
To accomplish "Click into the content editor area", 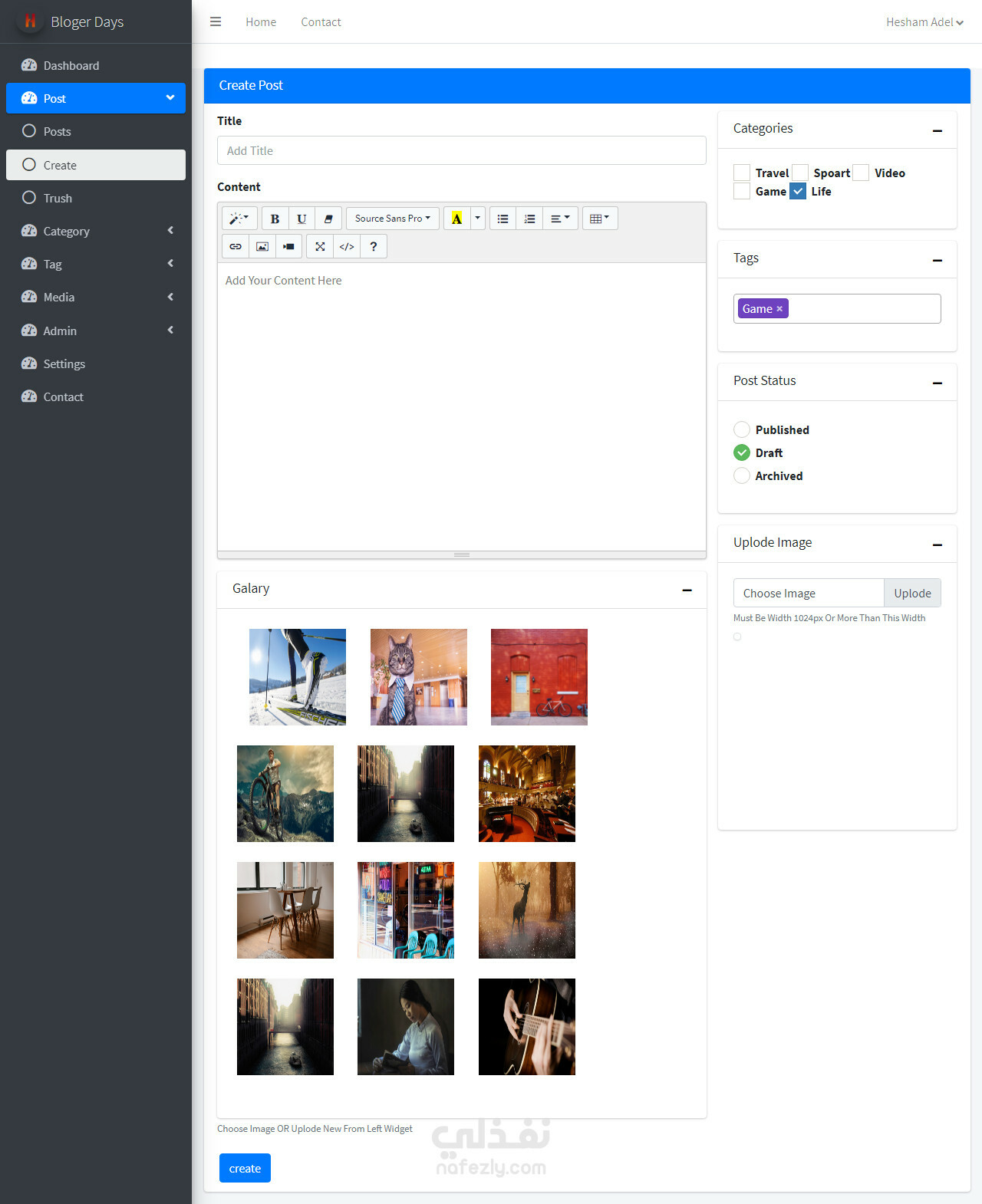I will pyautogui.click(x=462, y=406).
